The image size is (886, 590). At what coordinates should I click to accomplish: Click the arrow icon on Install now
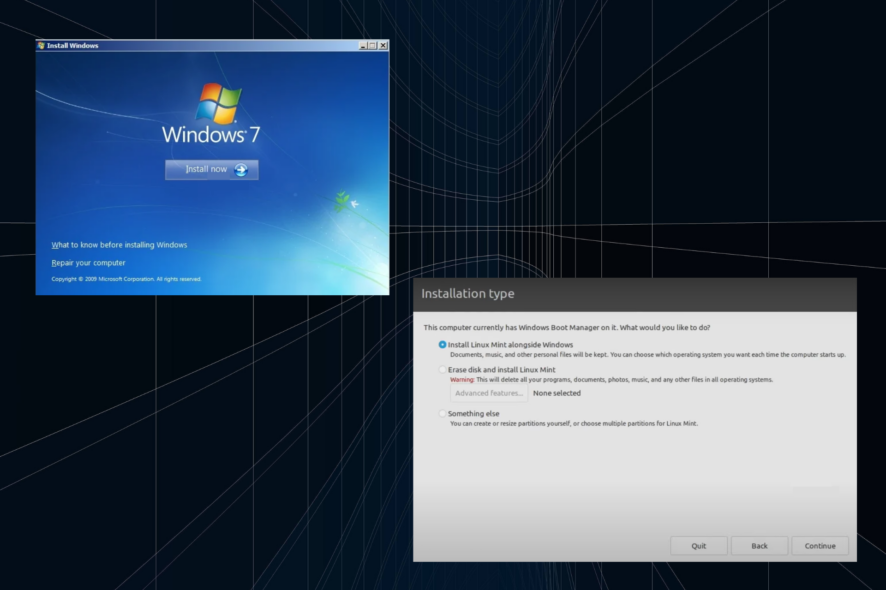[x=241, y=170]
